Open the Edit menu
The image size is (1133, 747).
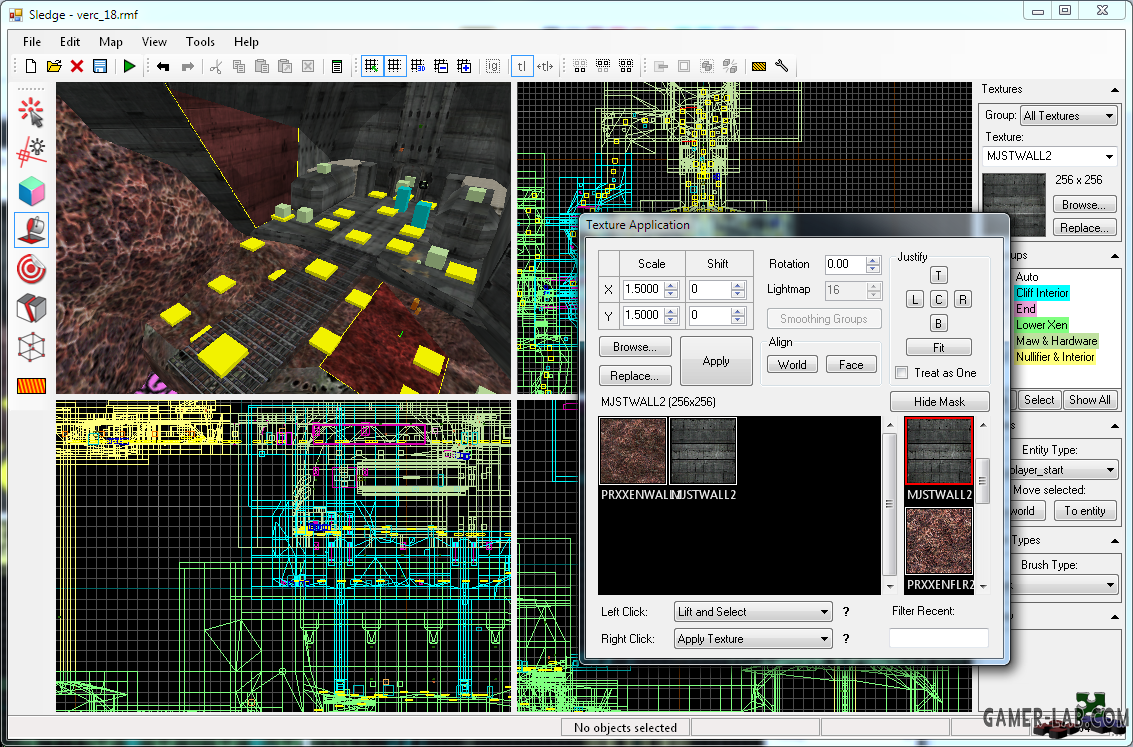point(69,42)
